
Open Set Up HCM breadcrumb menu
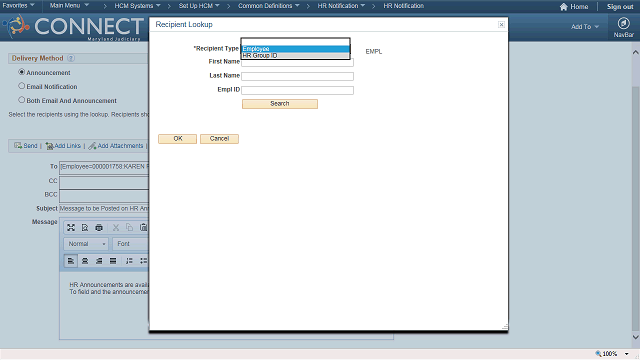(x=199, y=6)
